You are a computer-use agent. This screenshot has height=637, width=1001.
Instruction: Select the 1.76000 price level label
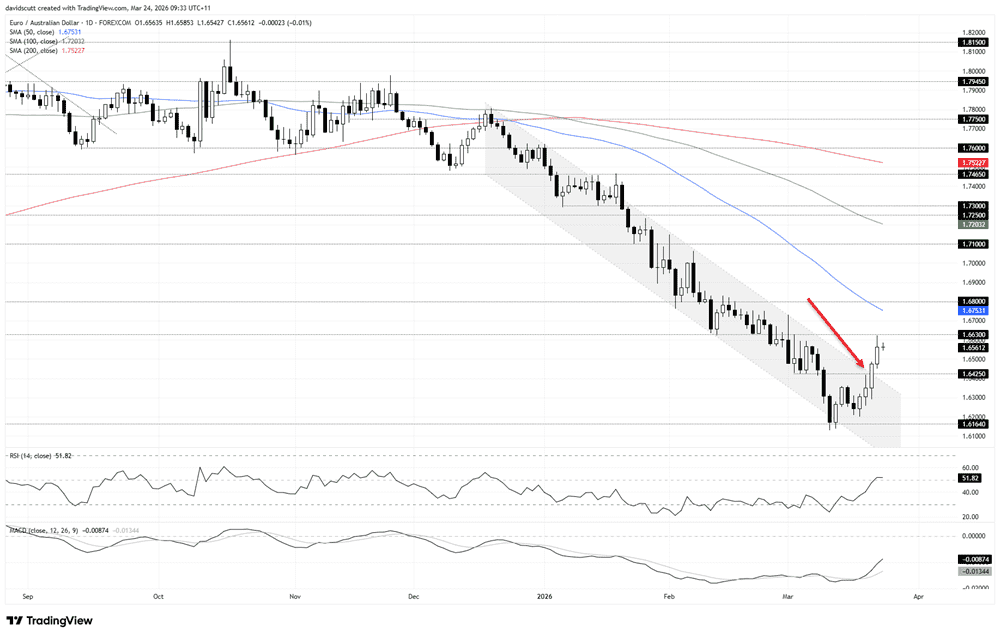tap(973, 148)
